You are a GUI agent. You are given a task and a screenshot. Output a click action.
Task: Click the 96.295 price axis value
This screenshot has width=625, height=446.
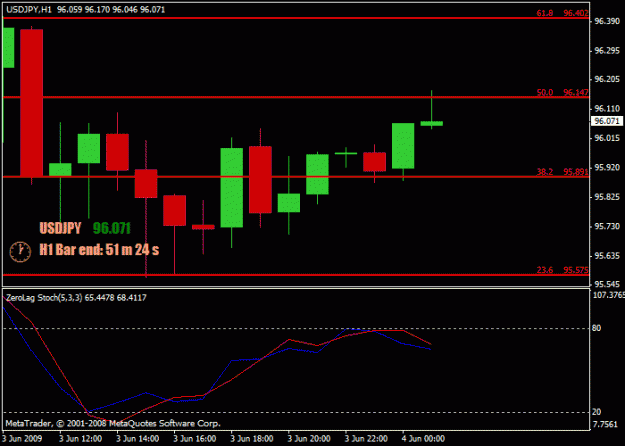tap(607, 51)
